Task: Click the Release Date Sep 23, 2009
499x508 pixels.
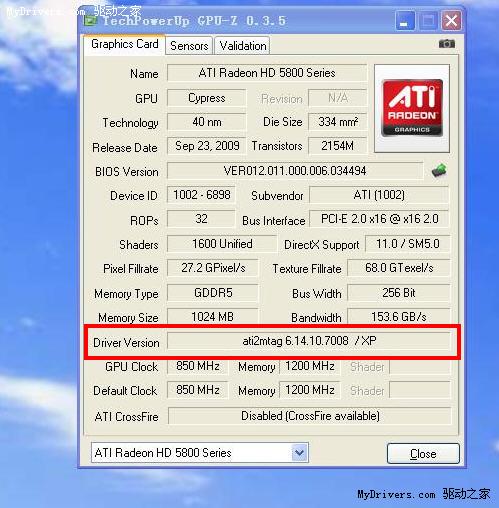Action: 206,146
